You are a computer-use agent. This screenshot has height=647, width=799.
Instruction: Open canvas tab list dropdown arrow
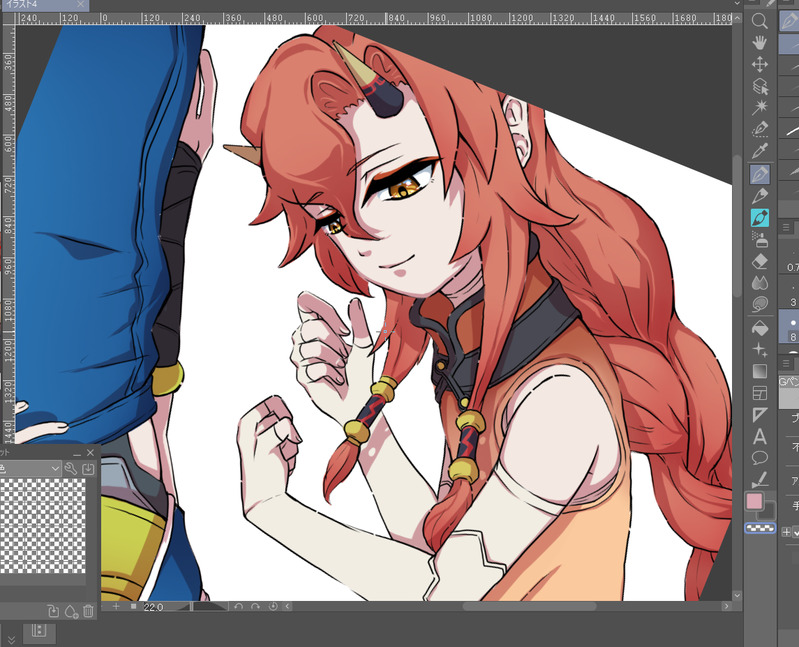click(737, 4)
